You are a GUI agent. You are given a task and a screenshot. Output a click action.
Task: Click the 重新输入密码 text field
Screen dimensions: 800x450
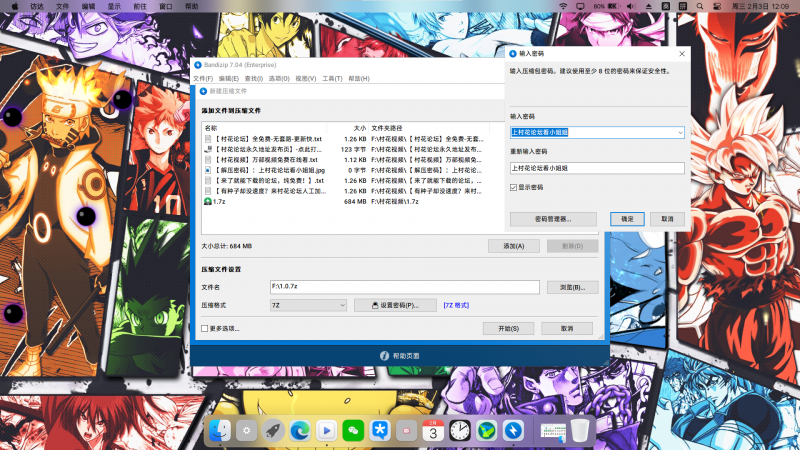coord(597,168)
